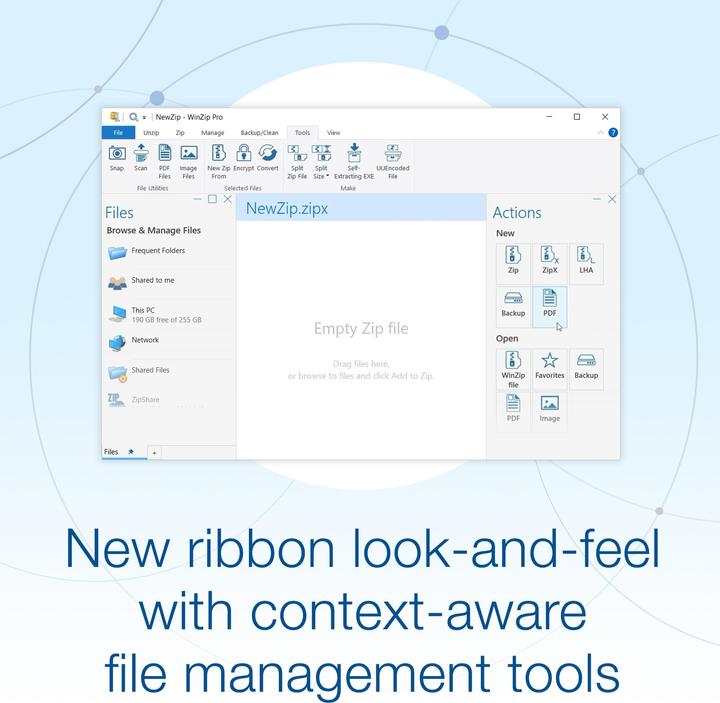Click the Convert icon
Screen dimensions: 720x703
tap(268, 153)
